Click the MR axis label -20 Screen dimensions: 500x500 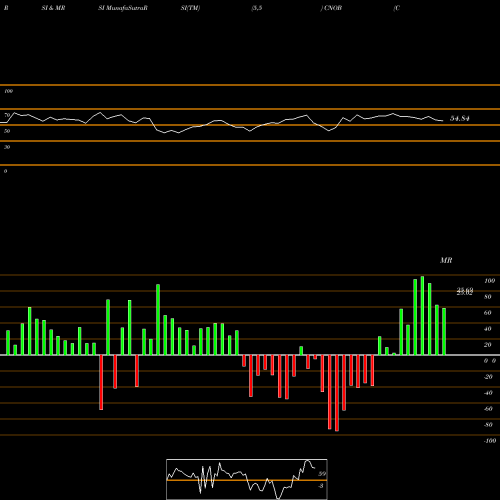[488, 377]
